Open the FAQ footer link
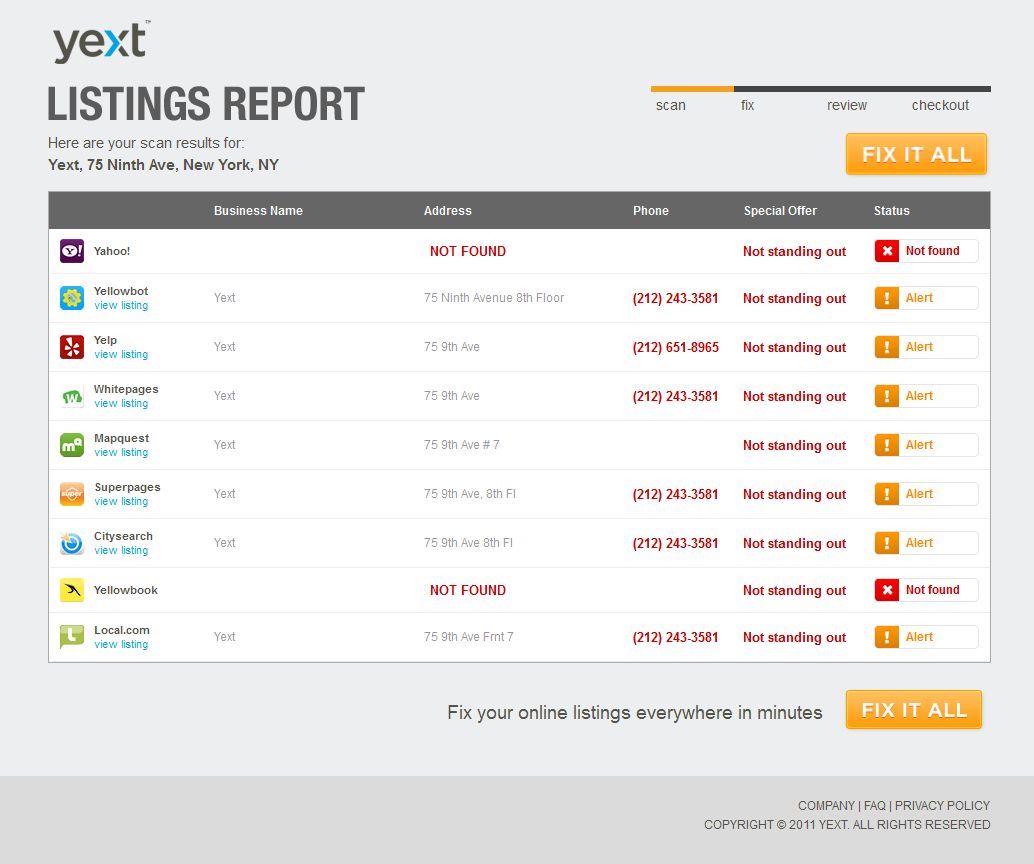 coord(874,806)
